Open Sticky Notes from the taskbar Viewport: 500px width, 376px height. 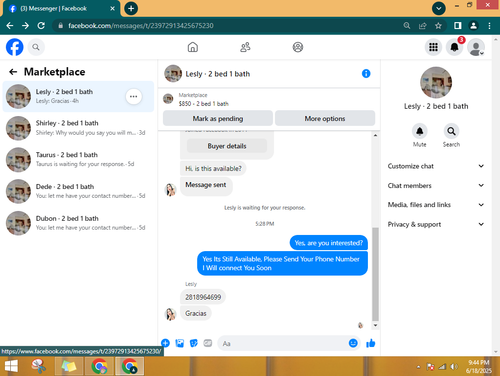69,366
